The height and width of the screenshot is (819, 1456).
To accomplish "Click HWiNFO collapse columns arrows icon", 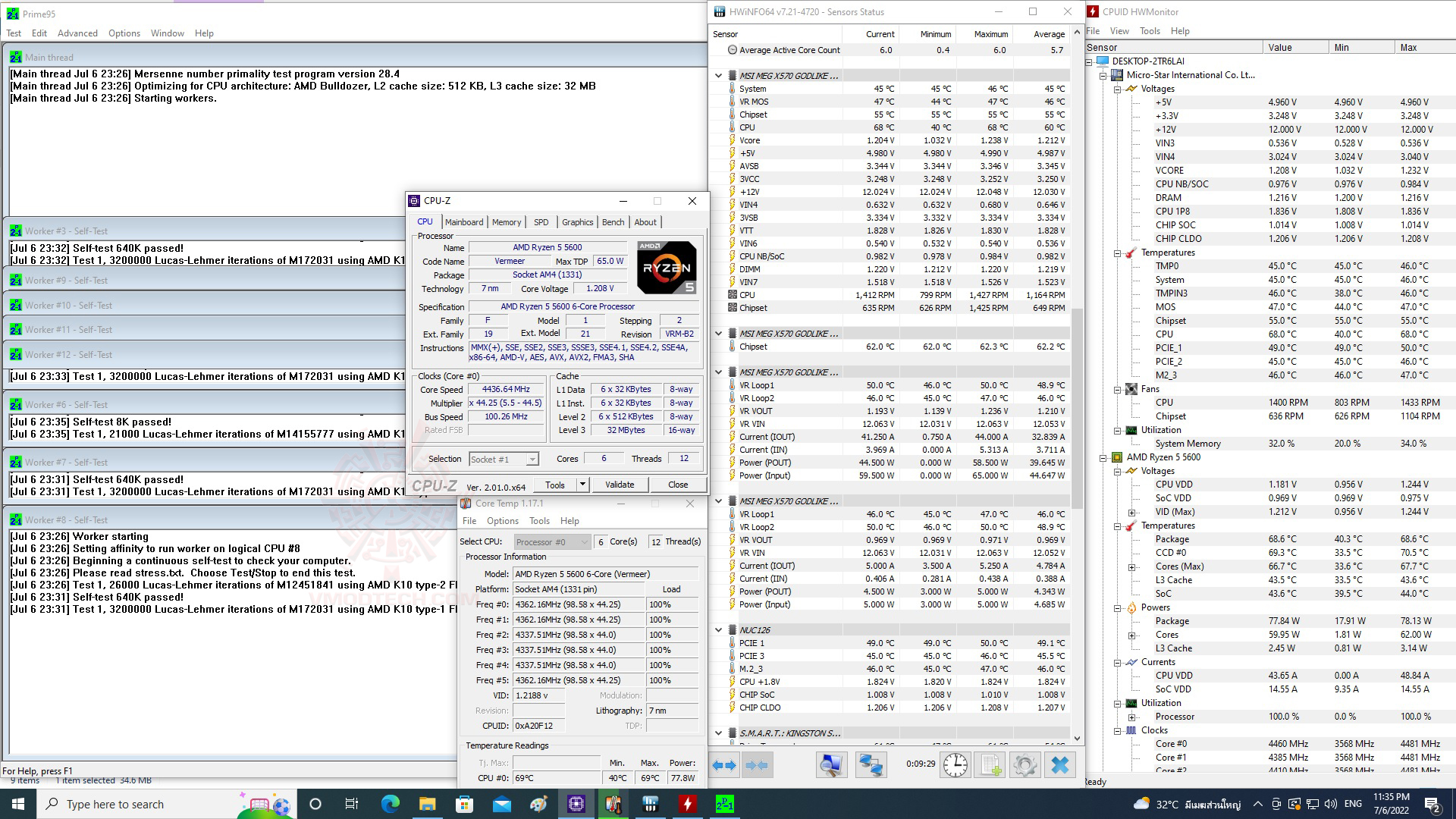I will pos(757,765).
